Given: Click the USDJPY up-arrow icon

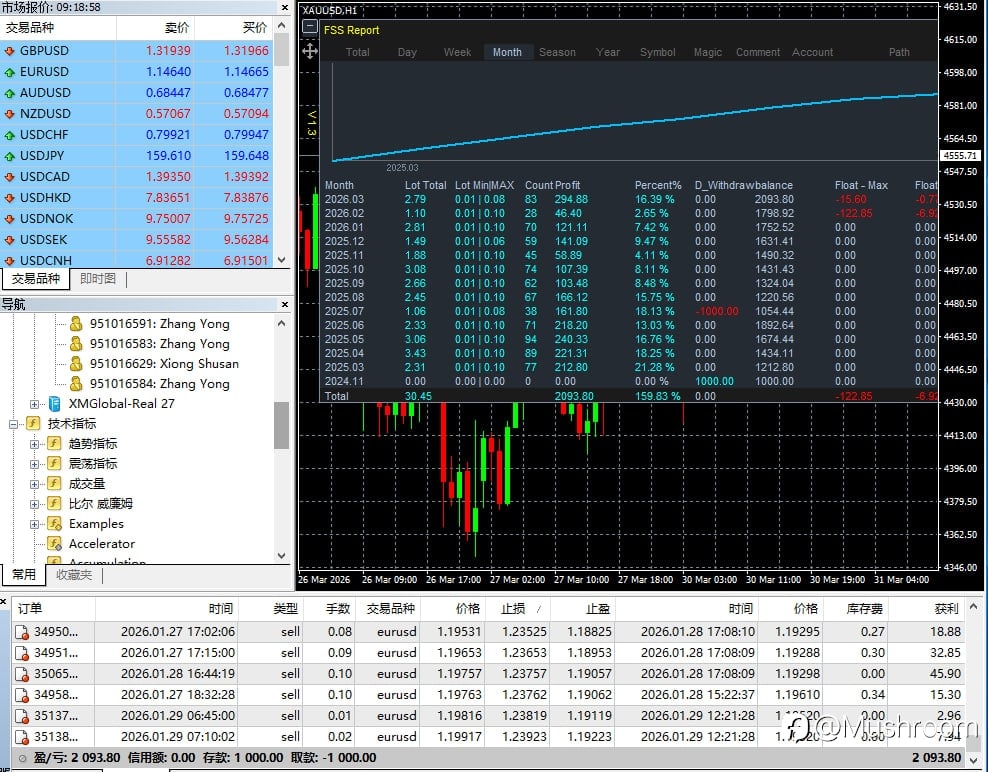Looking at the screenshot, I should click(x=9, y=156).
